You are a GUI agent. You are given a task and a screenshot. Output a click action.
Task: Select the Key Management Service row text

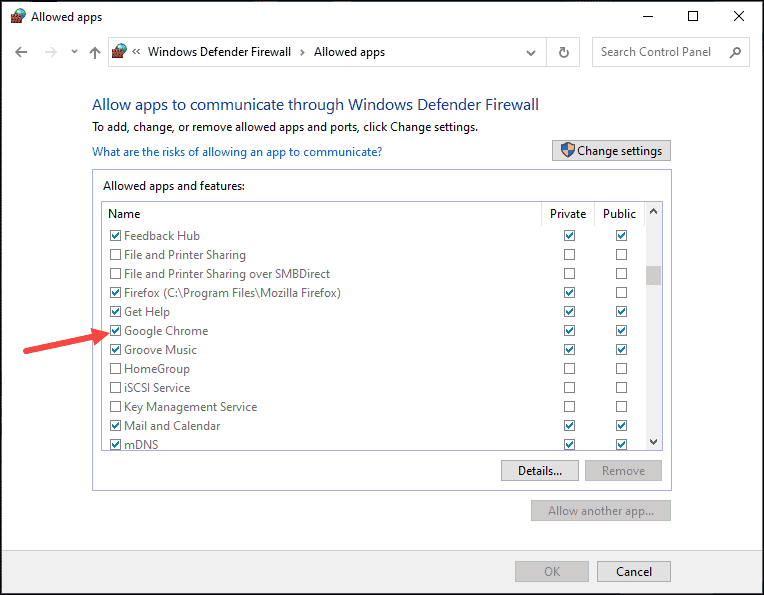[x=191, y=407]
